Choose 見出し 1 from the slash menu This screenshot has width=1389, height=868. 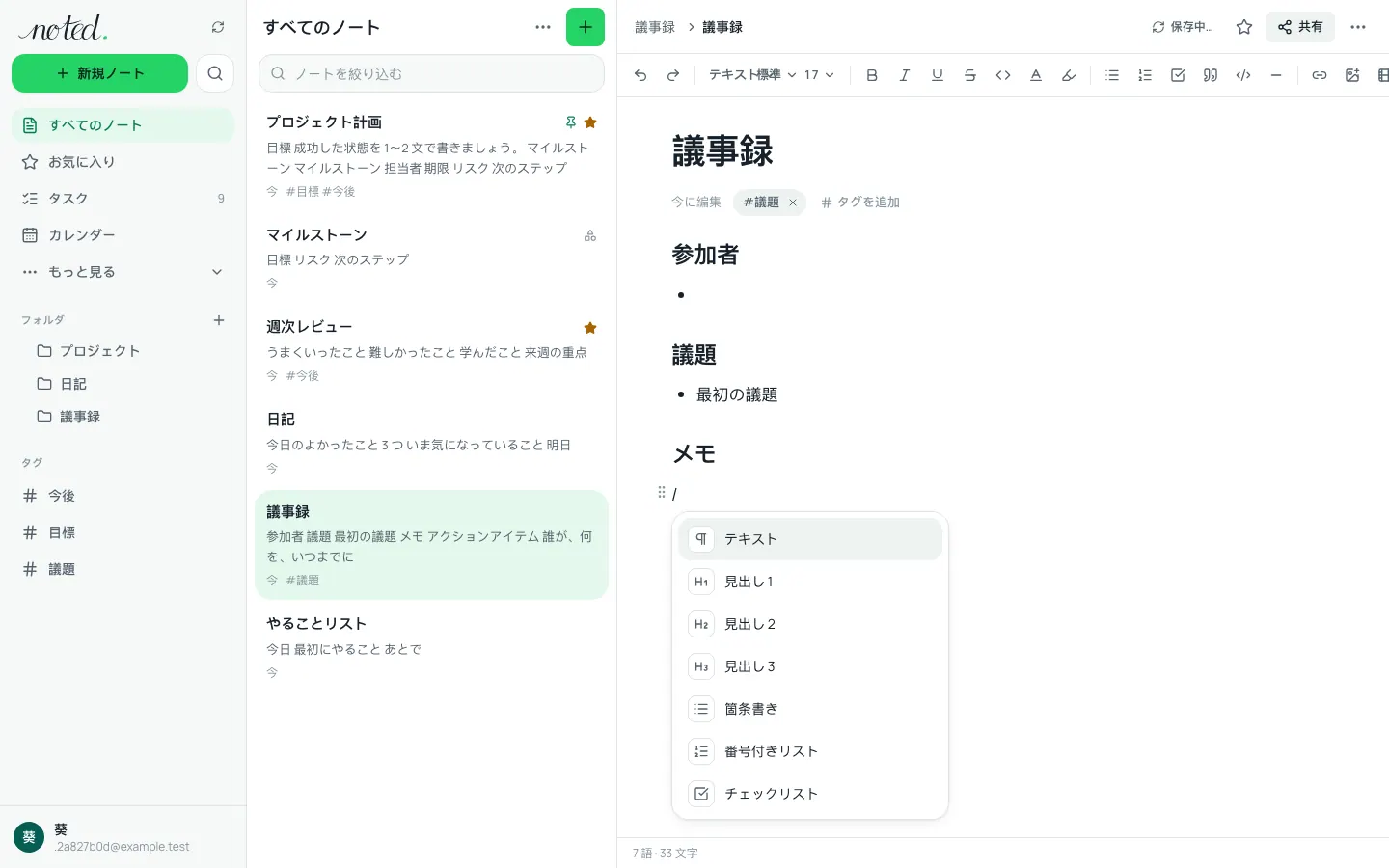[810, 582]
